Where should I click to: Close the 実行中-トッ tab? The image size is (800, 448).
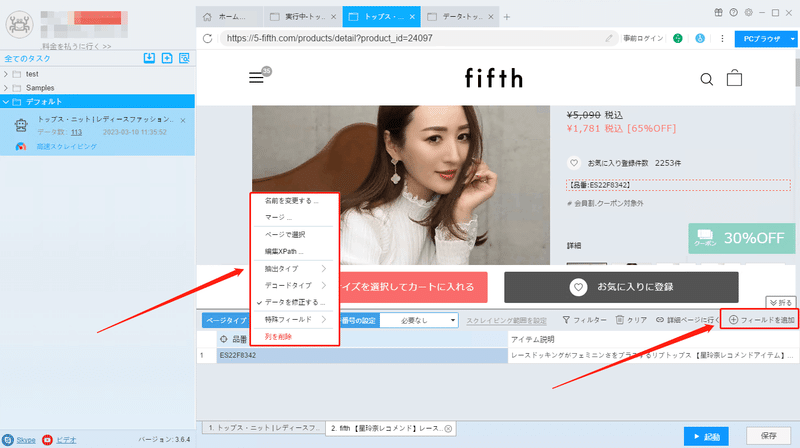[333, 17]
